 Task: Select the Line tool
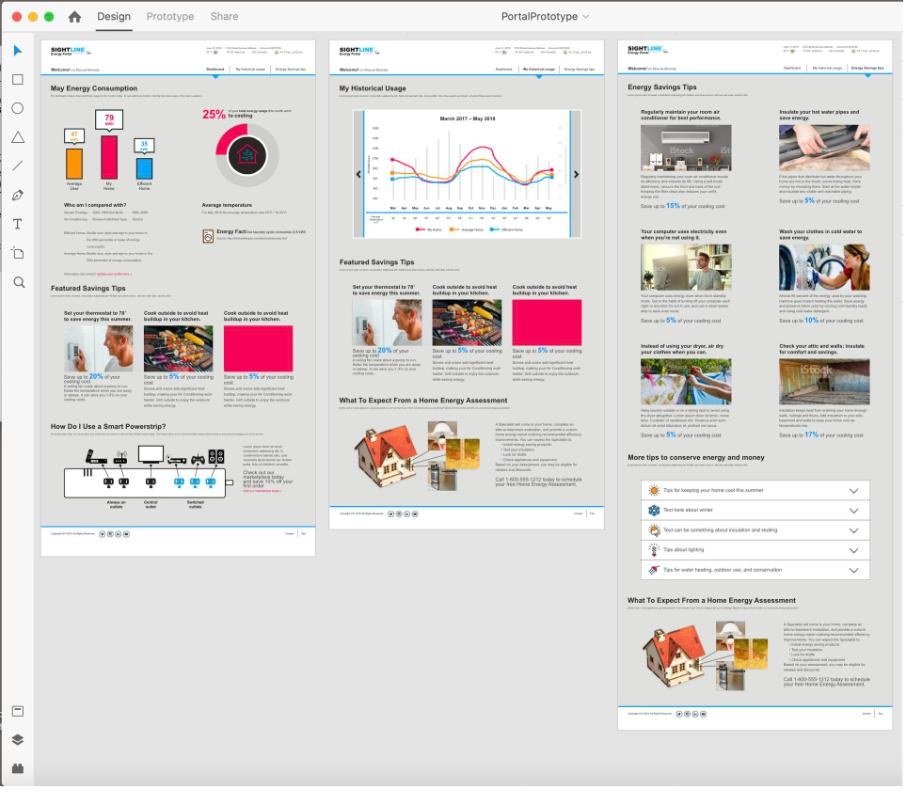(x=18, y=166)
